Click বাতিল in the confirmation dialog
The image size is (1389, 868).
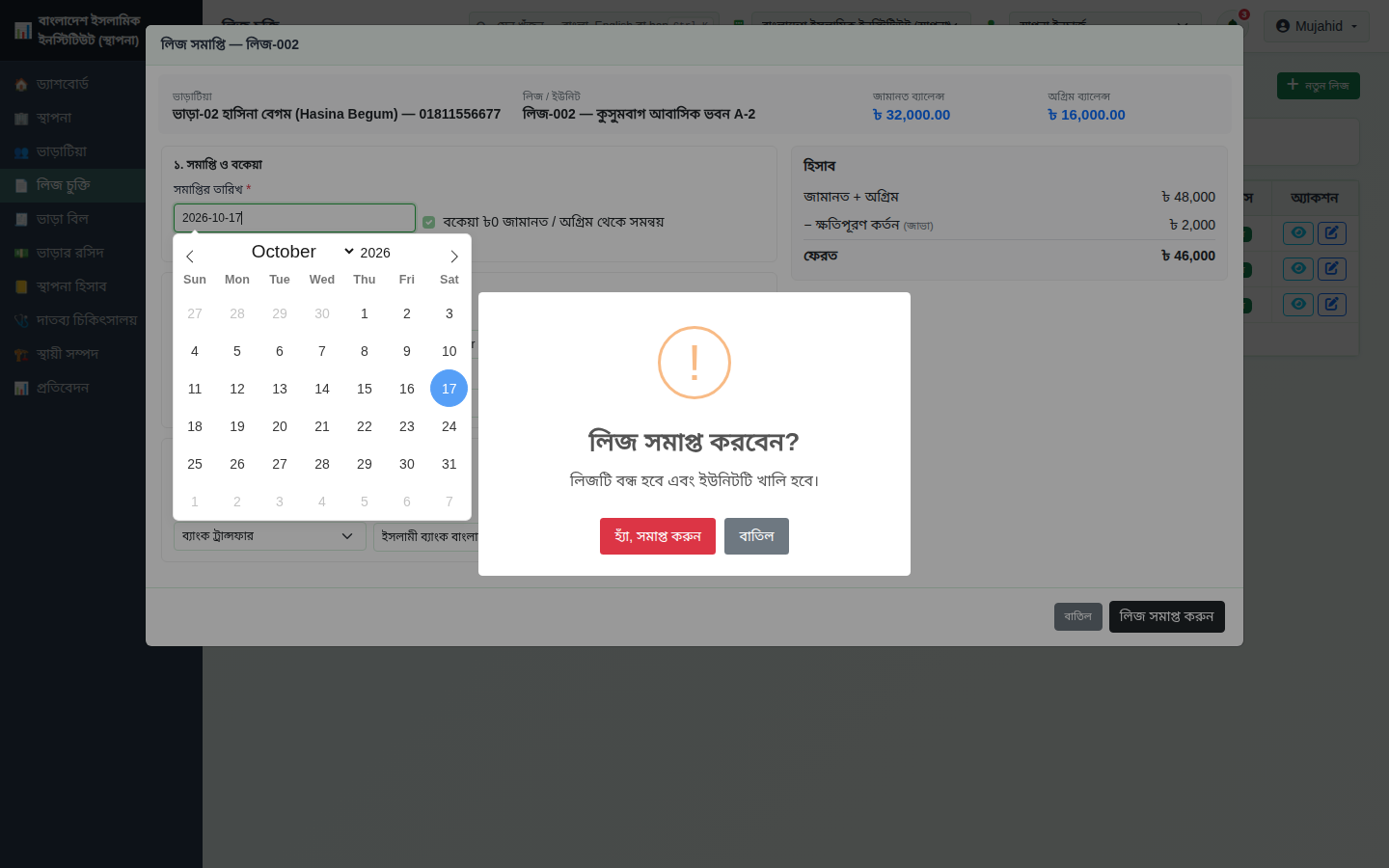[756, 536]
